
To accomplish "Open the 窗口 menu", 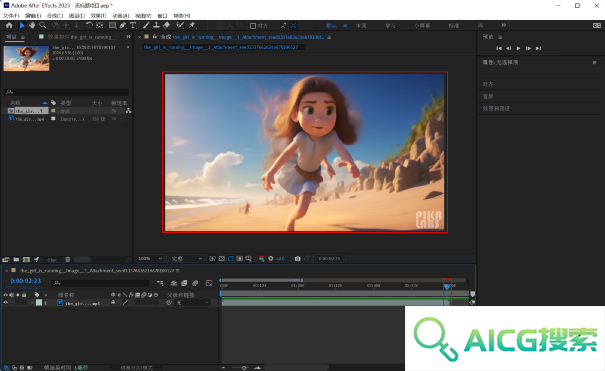I will tap(162, 16).
